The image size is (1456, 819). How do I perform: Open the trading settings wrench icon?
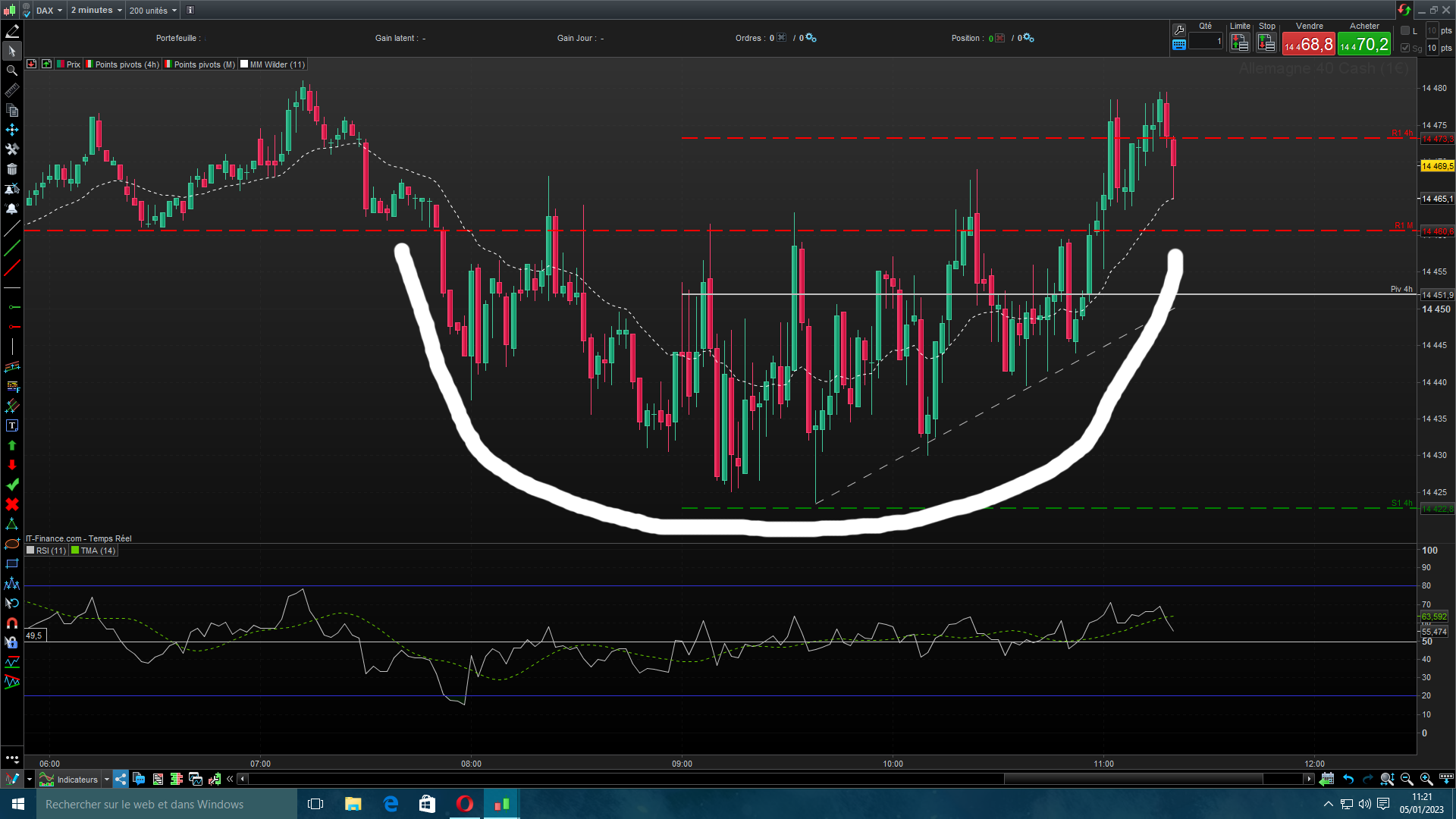click(x=1179, y=30)
